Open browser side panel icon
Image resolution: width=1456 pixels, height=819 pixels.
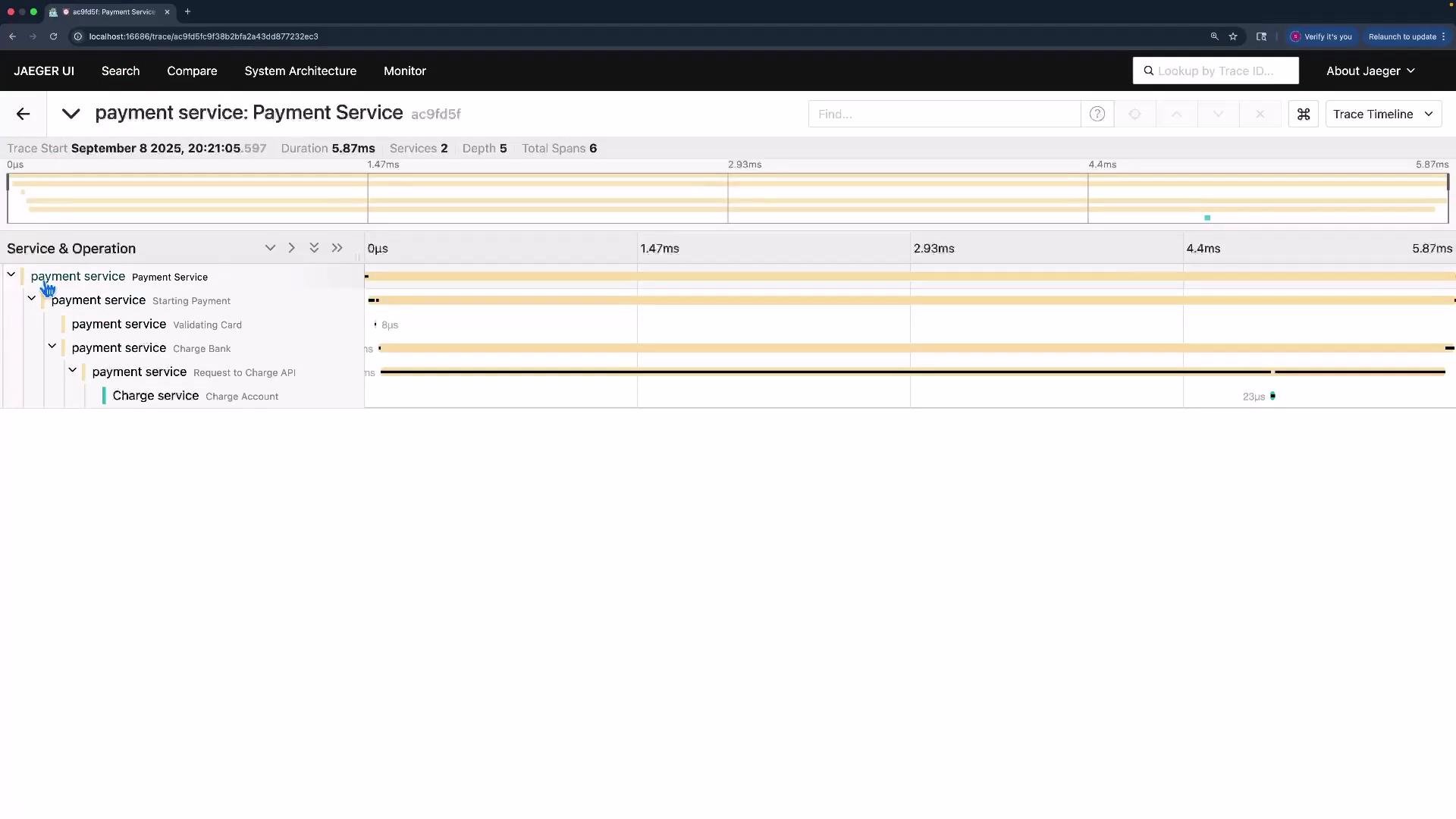(1261, 36)
